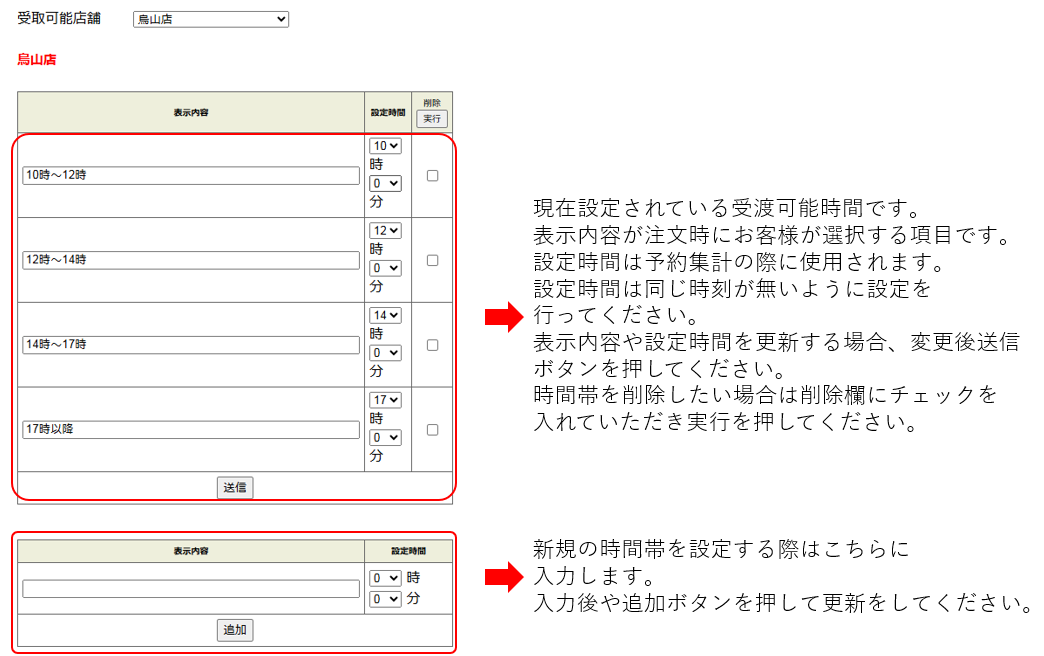Check delete box for 17時以降 row
Image resolution: width=1044 pixels, height=656 pixels.
tap(432, 430)
